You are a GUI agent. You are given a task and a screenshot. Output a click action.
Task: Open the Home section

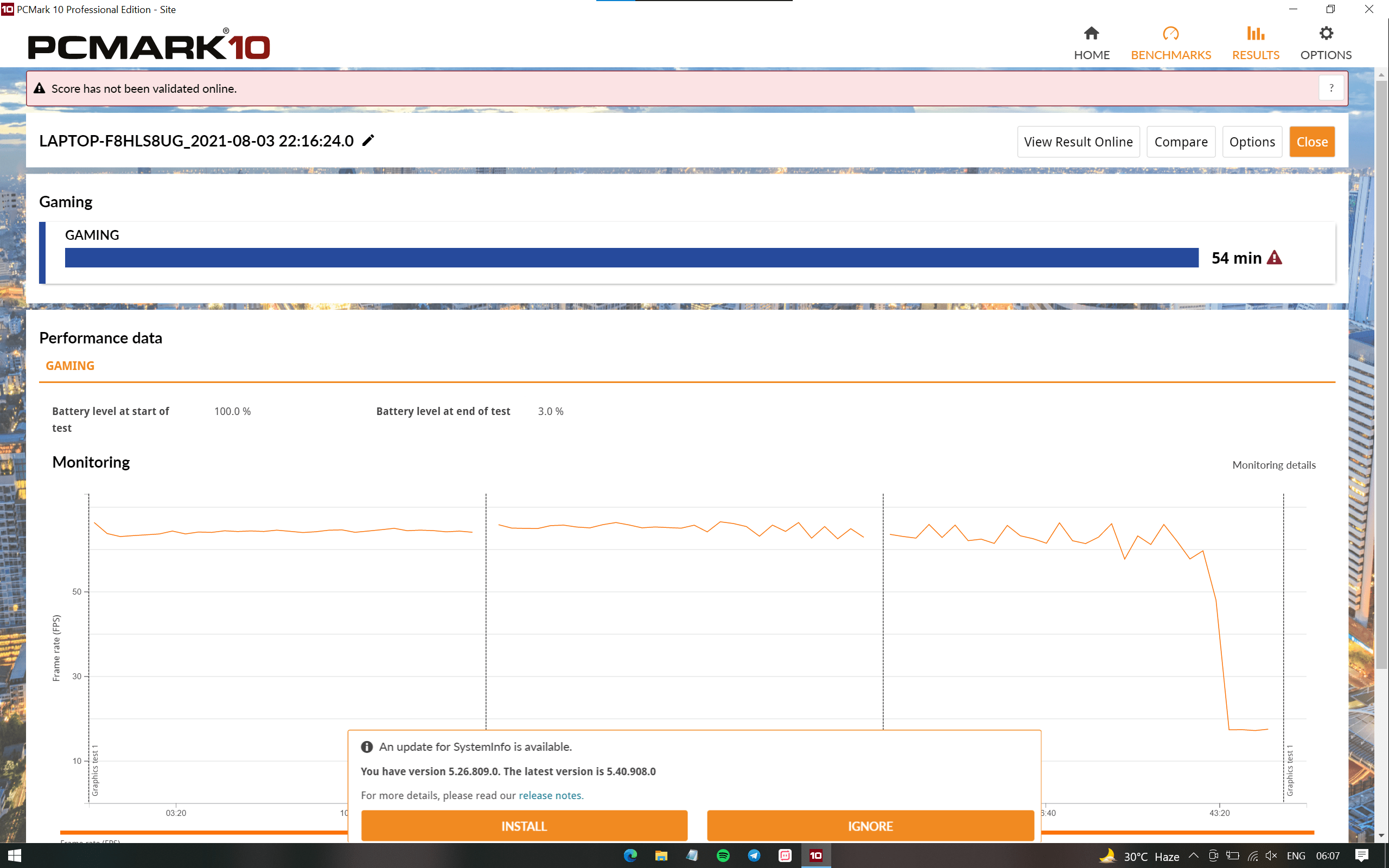(1091, 43)
